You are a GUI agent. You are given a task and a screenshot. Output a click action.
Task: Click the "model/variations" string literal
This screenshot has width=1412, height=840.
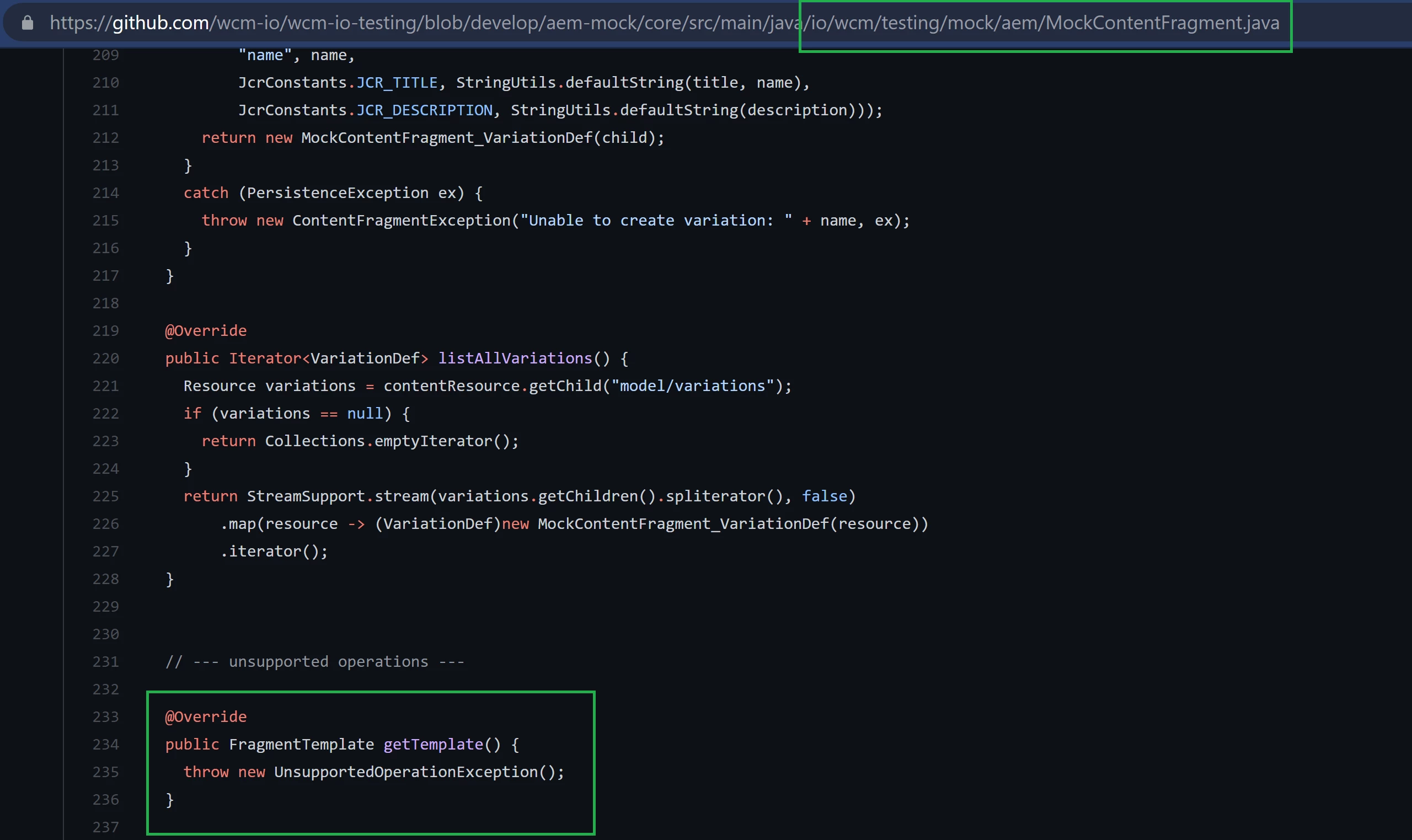692,386
